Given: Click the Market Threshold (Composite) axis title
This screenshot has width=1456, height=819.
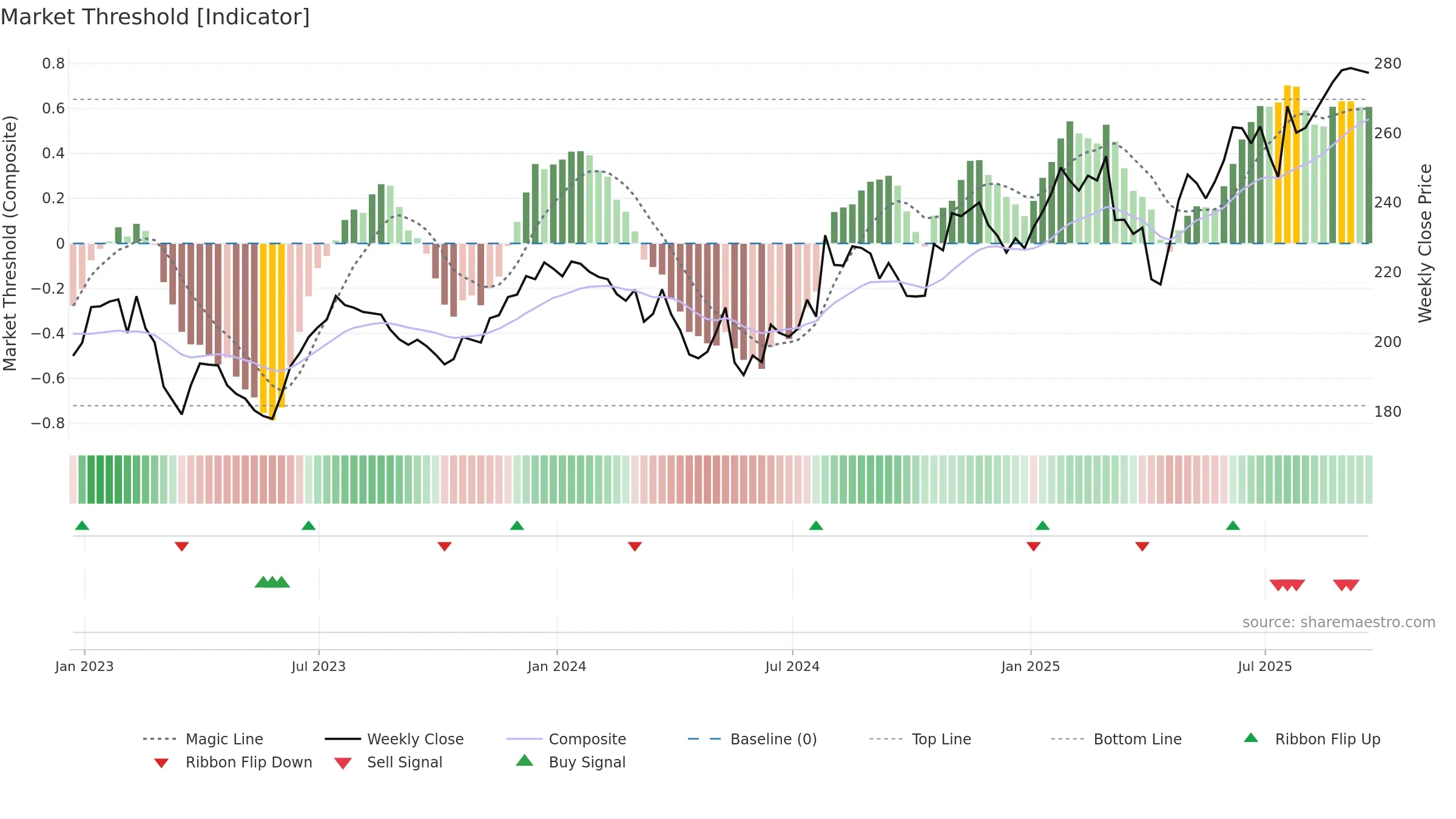Looking at the screenshot, I should click(10, 243).
